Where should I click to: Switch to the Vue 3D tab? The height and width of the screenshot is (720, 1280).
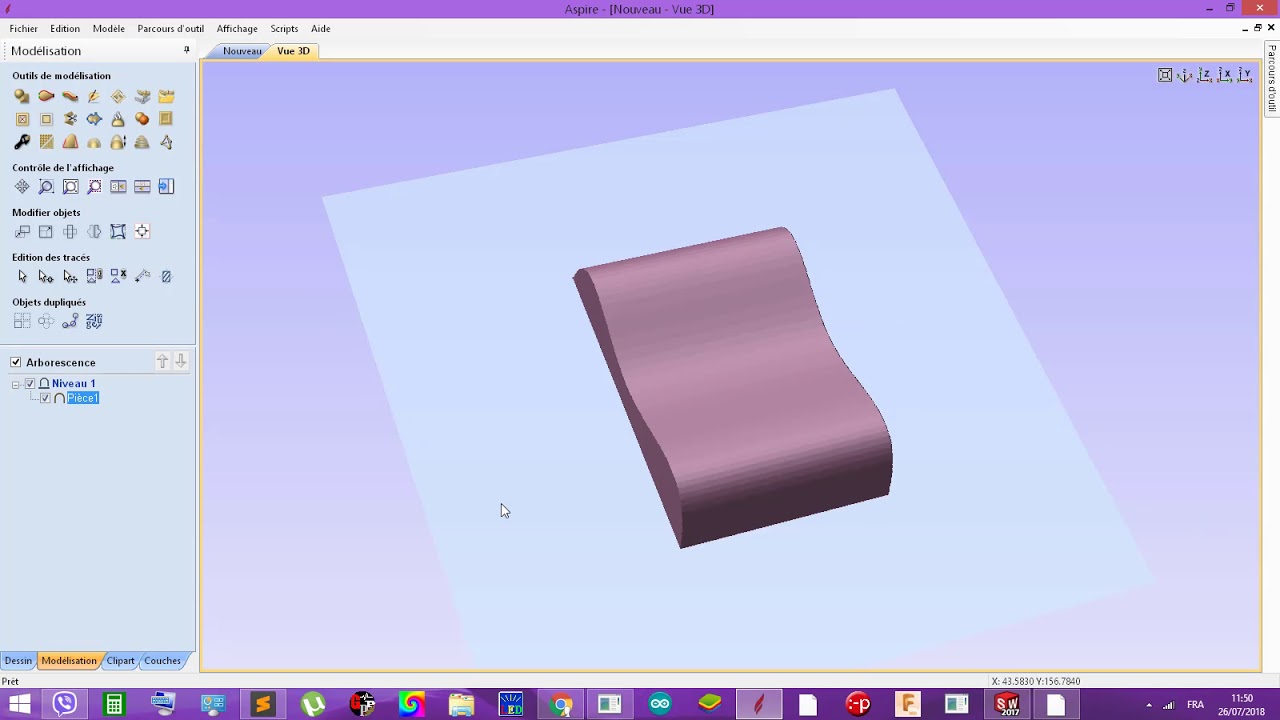click(293, 51)
